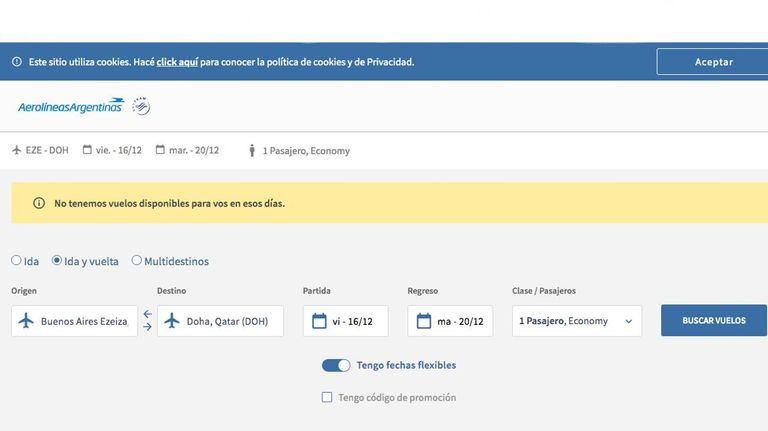Click the Buenos Aires Ezeiza origin field
The height and width of the screenshot is (431, 768).
74,321
